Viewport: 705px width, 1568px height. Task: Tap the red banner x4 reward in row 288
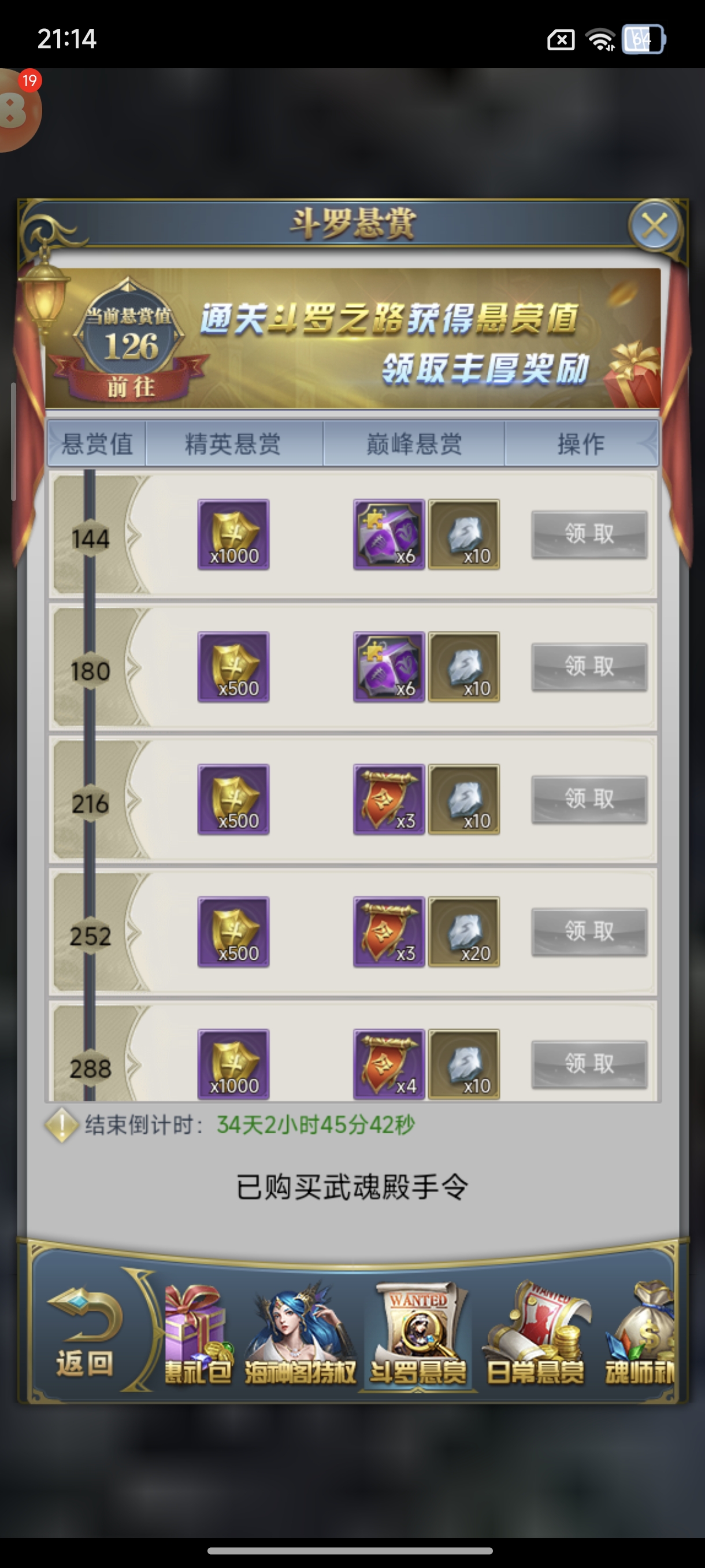click(389, 1064)
